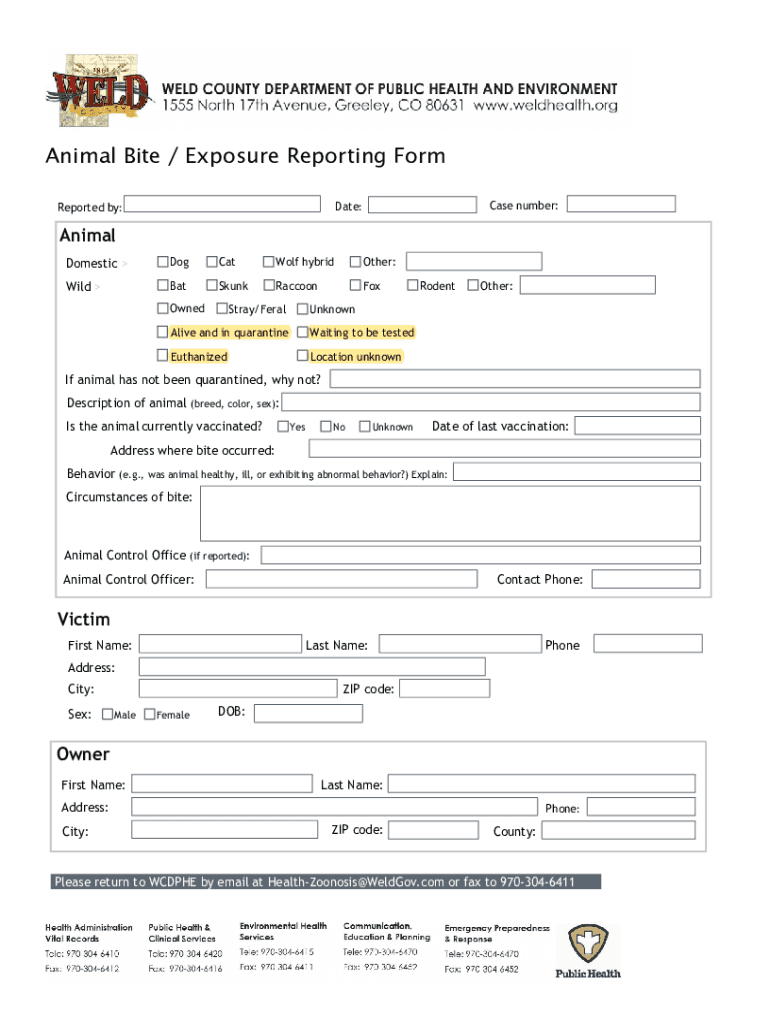The height and width of the screenshot is (1024, 770).
Task: Click Date of last vaccination field
Action: (637, 426)
